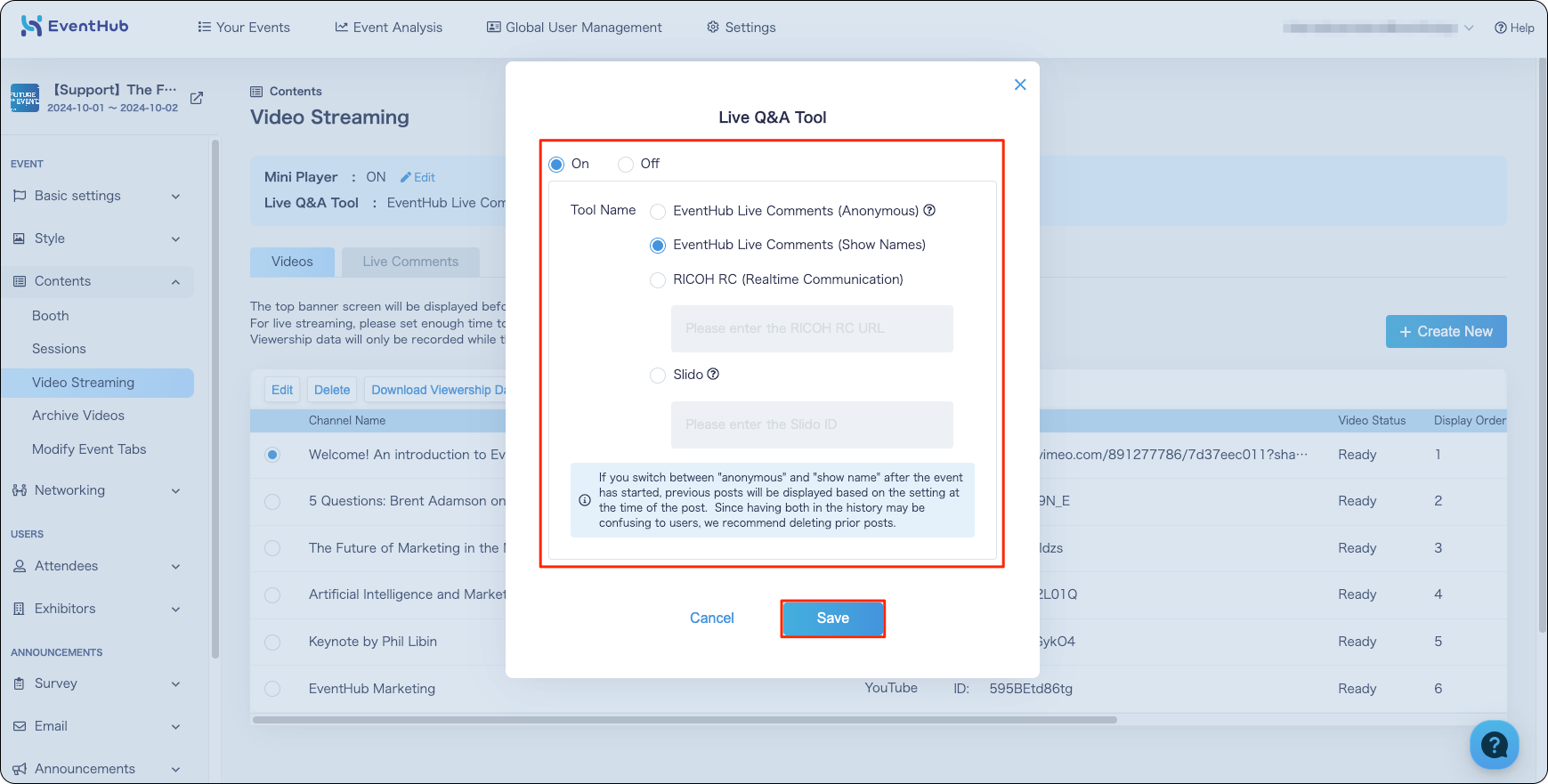
Task: Click the Contents breadcrumb icon
Action: coord(256,92)
